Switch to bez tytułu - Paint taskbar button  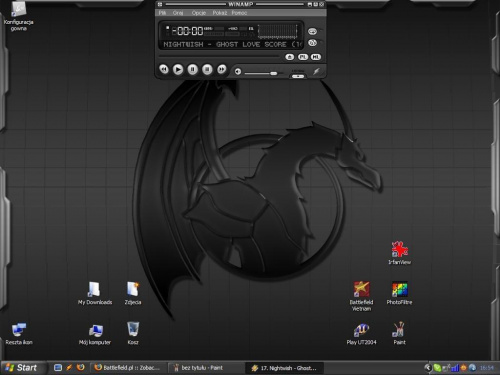pos(205,368)
